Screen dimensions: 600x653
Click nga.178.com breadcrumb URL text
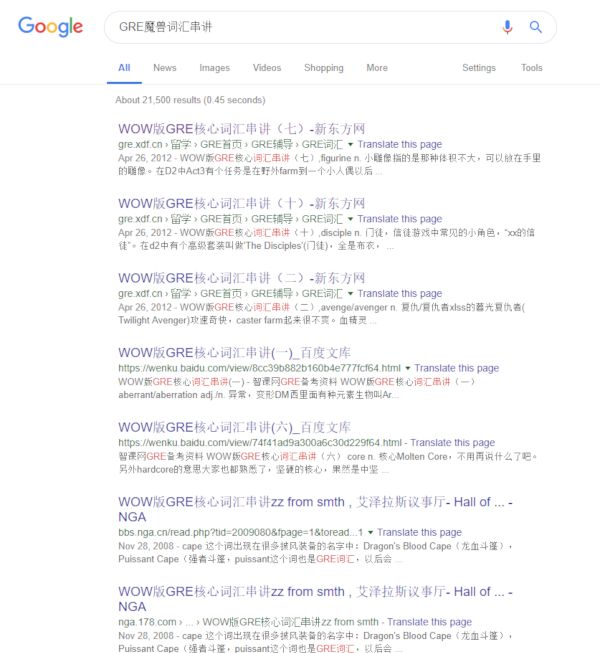[x=249, y=622]
